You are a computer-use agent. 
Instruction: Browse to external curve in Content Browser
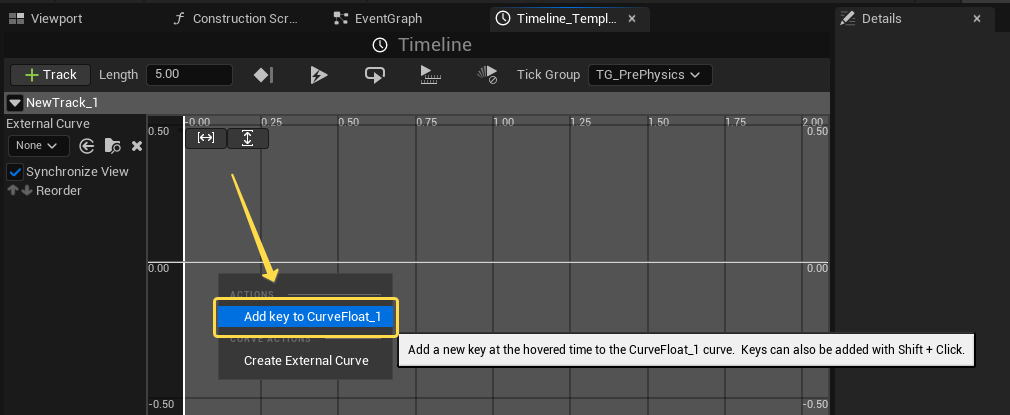click(112, 146)
